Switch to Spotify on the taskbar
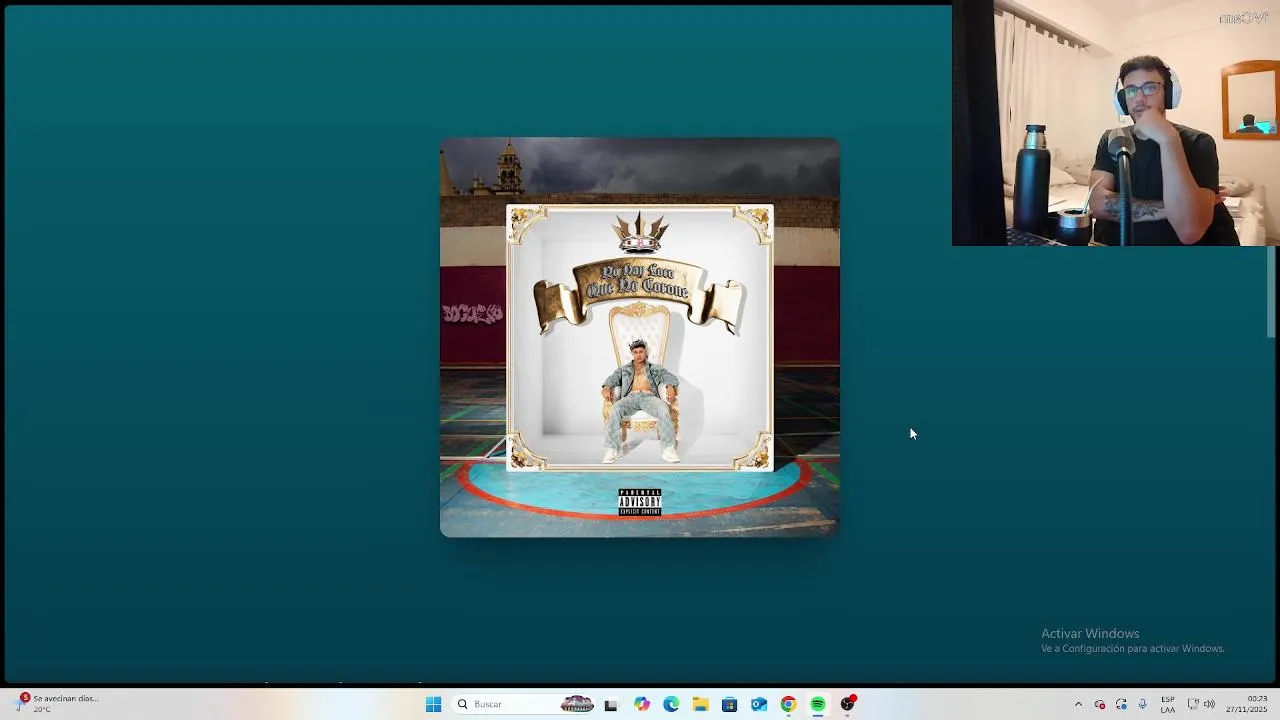 [x=818, y=704]
